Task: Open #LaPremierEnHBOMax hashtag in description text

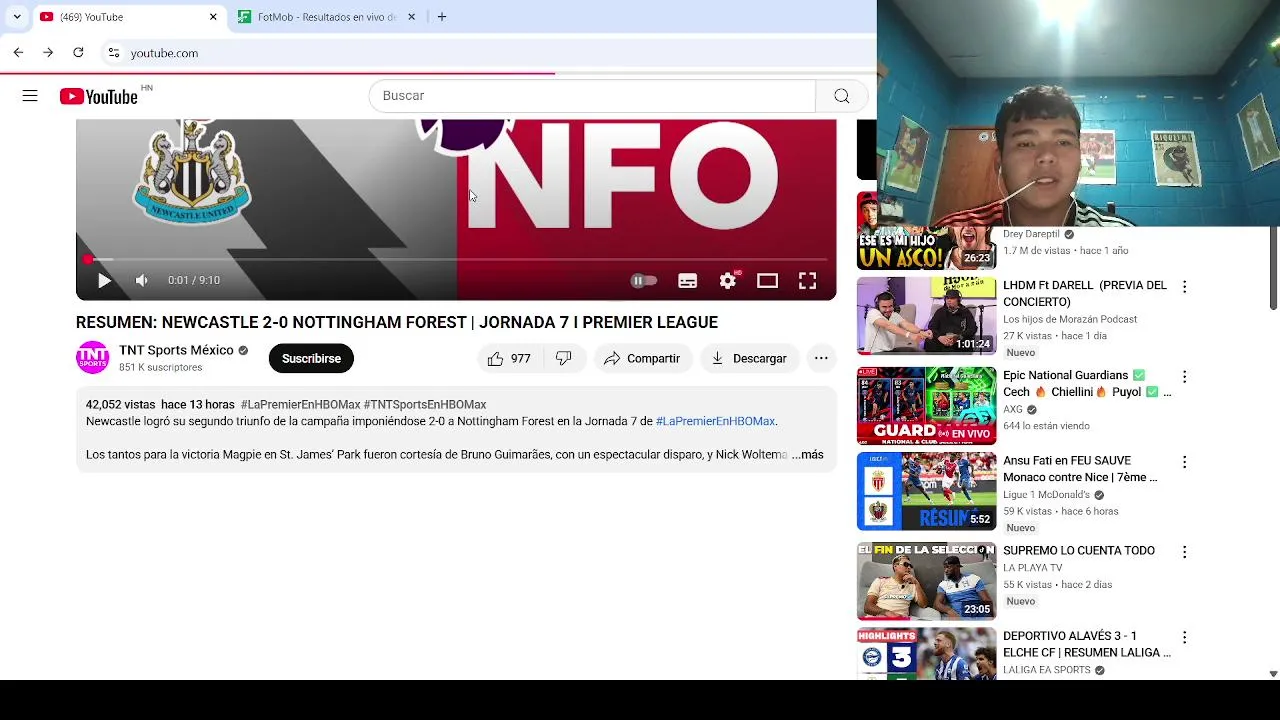Action: point(715,422)
